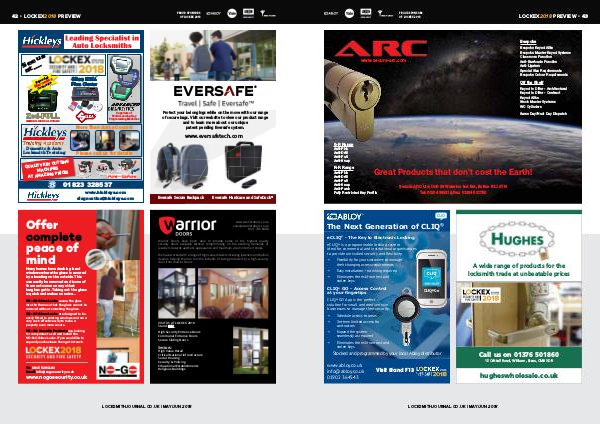Click the smartphone image in the Abloy ad
The width and height of the screenshot is (600, 424).
click(431, 277)
